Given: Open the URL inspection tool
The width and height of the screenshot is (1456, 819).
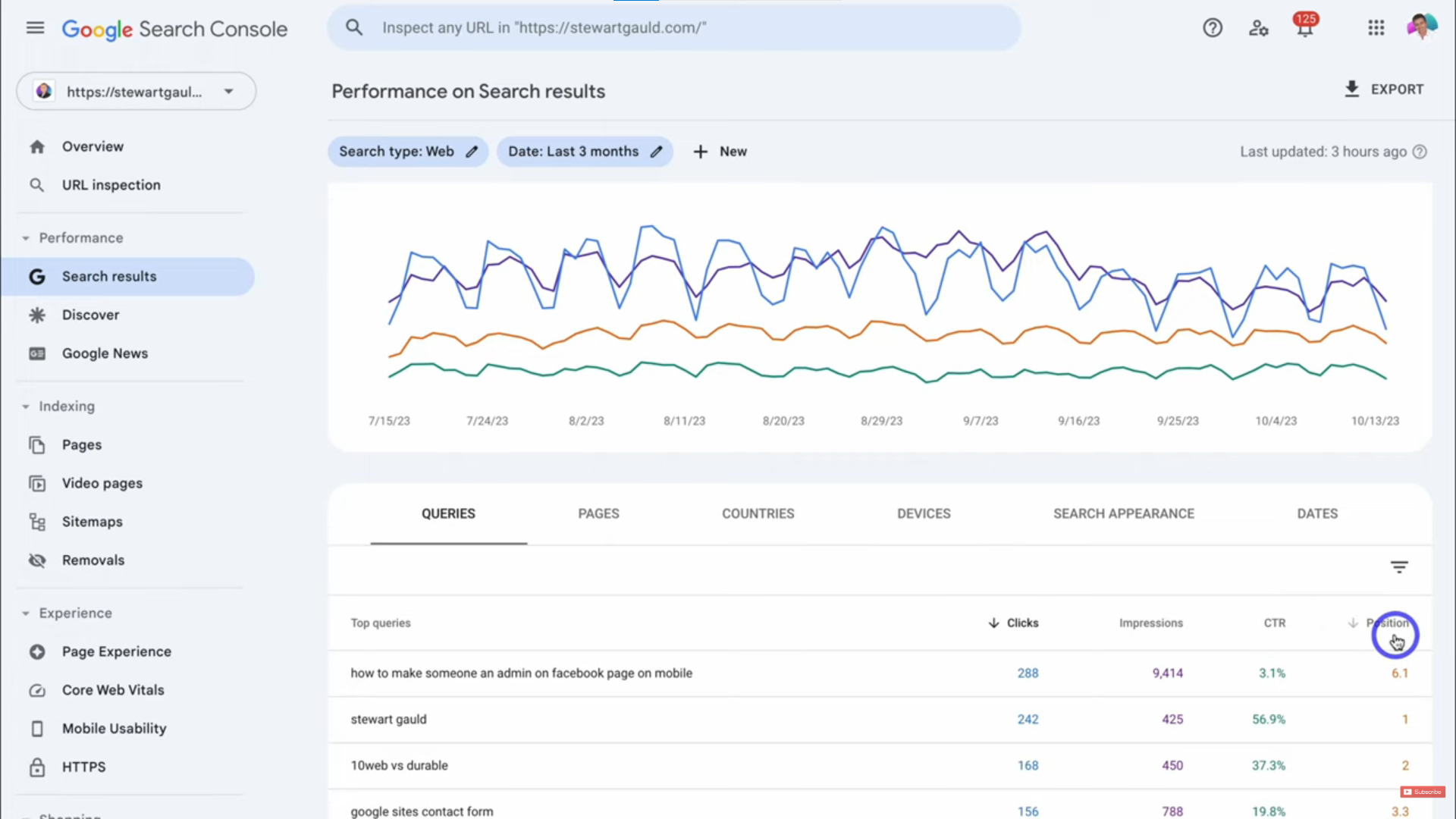Looking at the screenshot, I should 111,184.
